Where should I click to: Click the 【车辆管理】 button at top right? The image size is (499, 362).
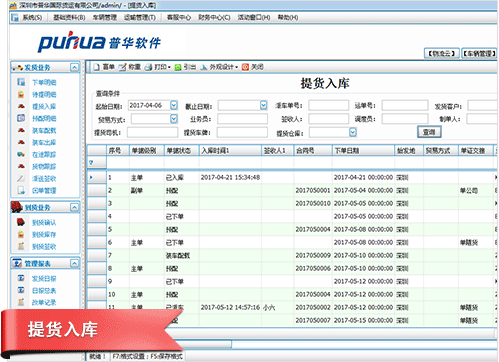click(479, 53)
